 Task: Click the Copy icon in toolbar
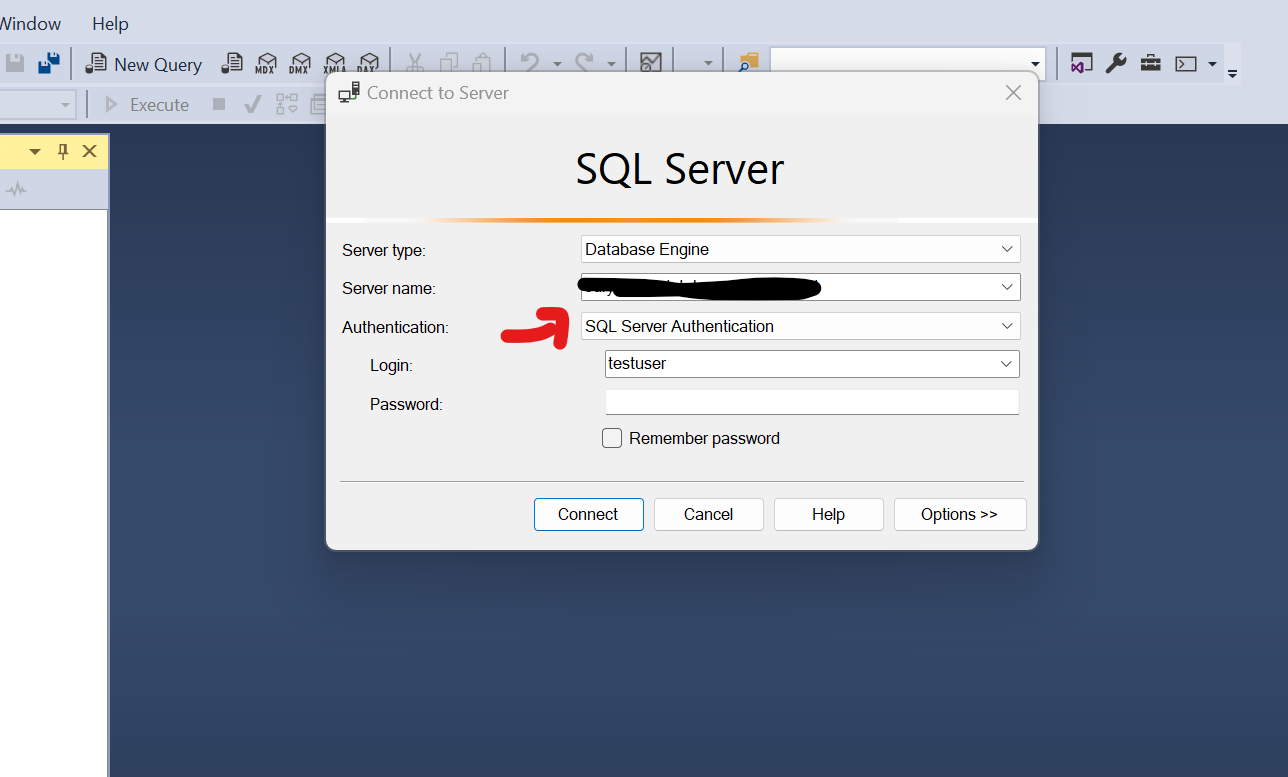tap(449, 64)
